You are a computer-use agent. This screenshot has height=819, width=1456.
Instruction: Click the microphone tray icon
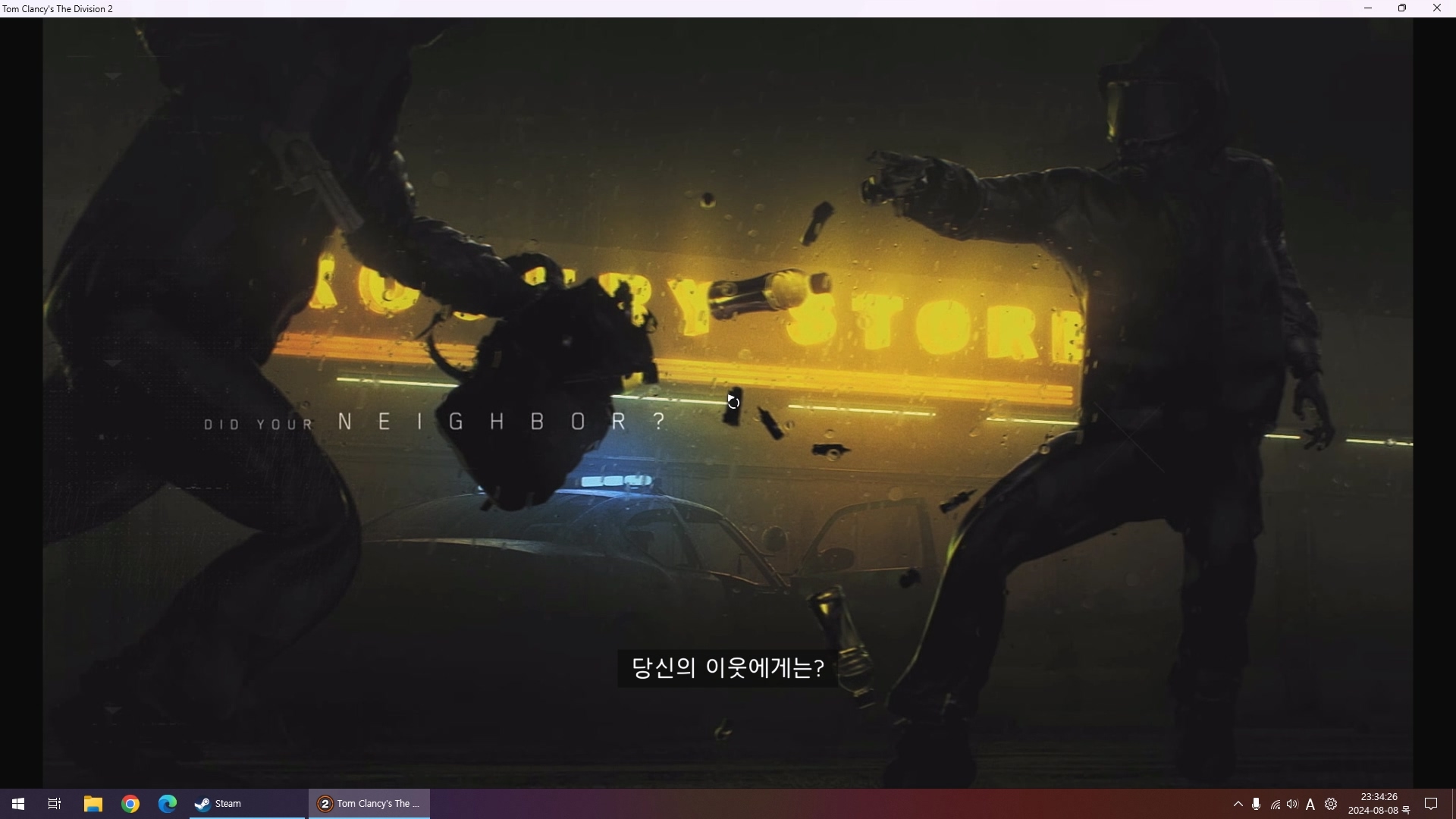pyautogui.click(x=1257, y=804)
